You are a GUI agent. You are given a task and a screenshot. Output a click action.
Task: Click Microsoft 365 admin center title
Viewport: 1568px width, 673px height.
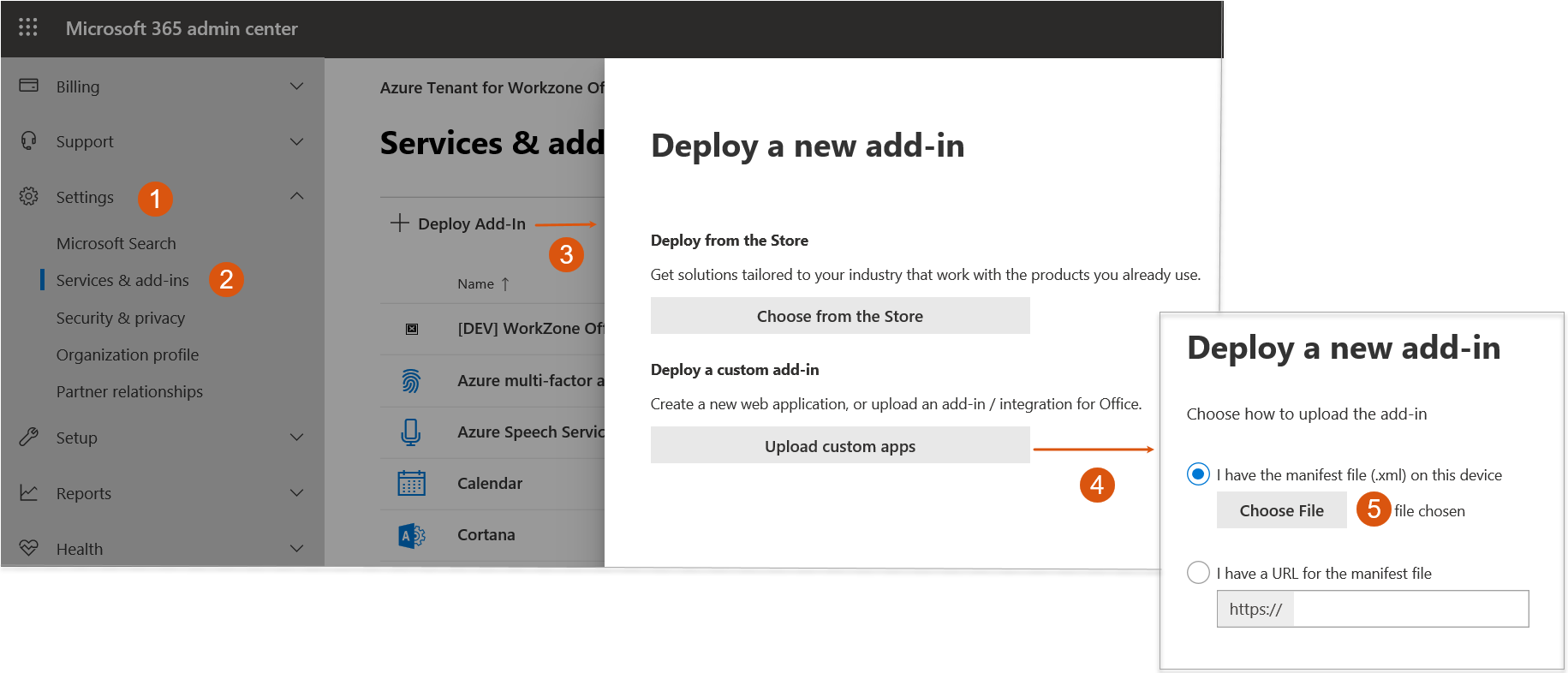point(182,28)
